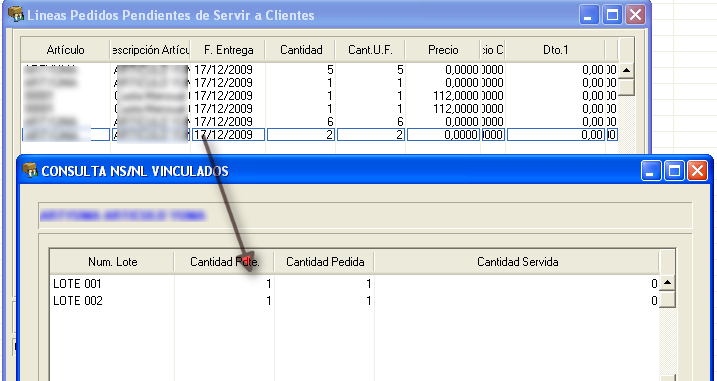Screen dimensions: 717x381
Task: Click the scroll-up arrow in lots grid
Action: [667, 283]
